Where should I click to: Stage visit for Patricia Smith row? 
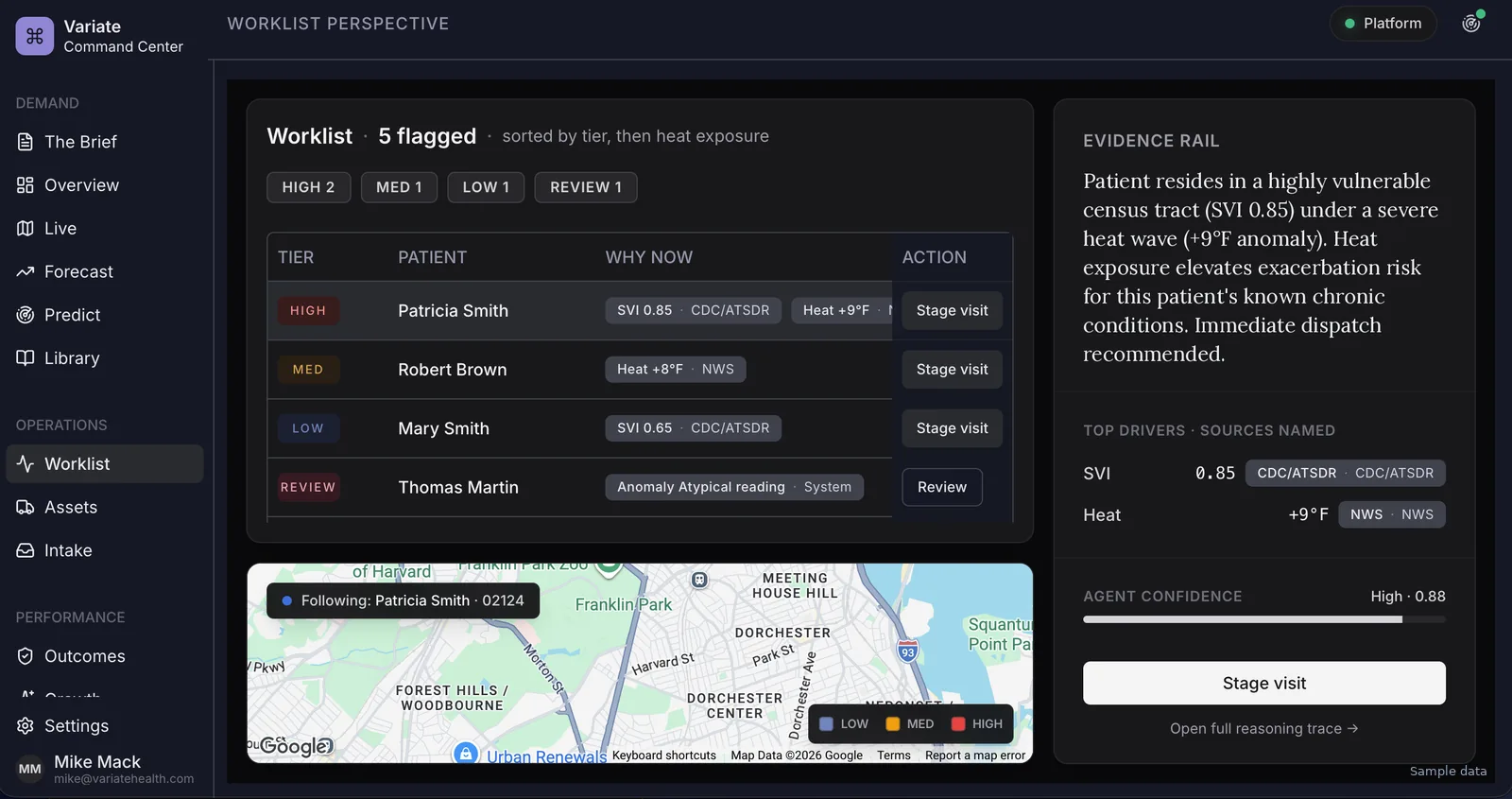[952, 310]
